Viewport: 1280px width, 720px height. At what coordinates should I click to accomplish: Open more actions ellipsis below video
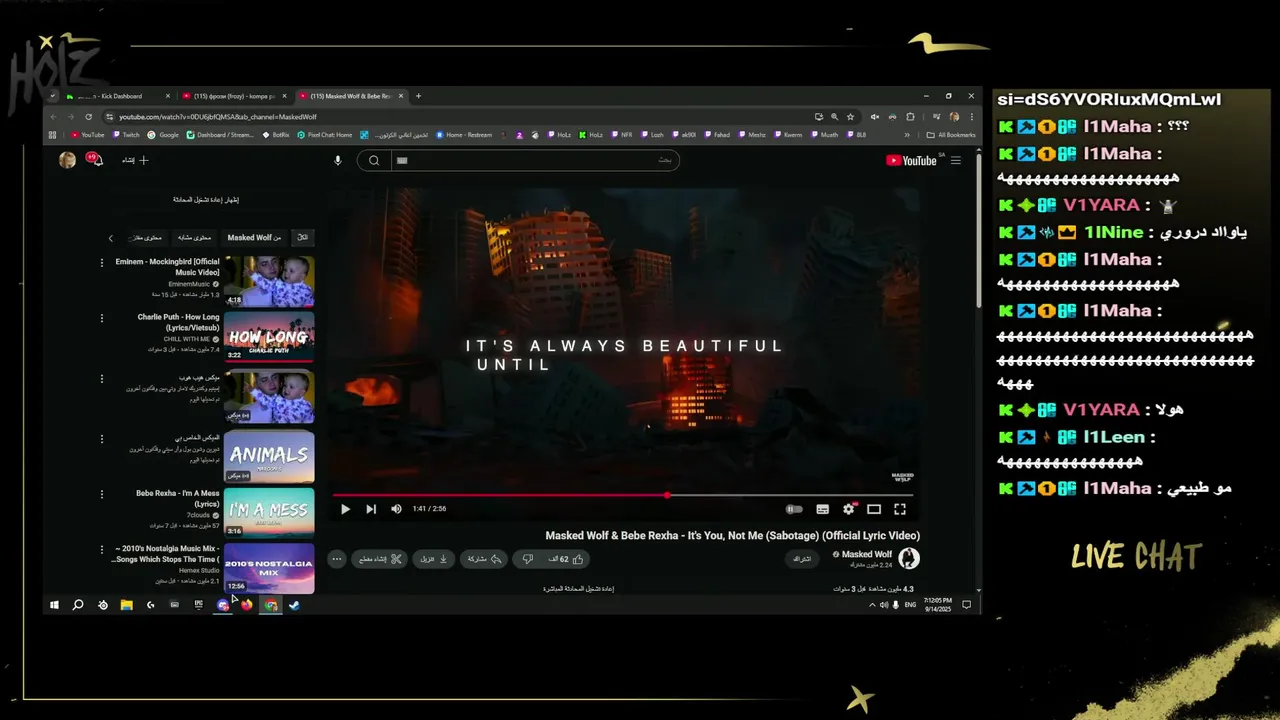(337, 559)
